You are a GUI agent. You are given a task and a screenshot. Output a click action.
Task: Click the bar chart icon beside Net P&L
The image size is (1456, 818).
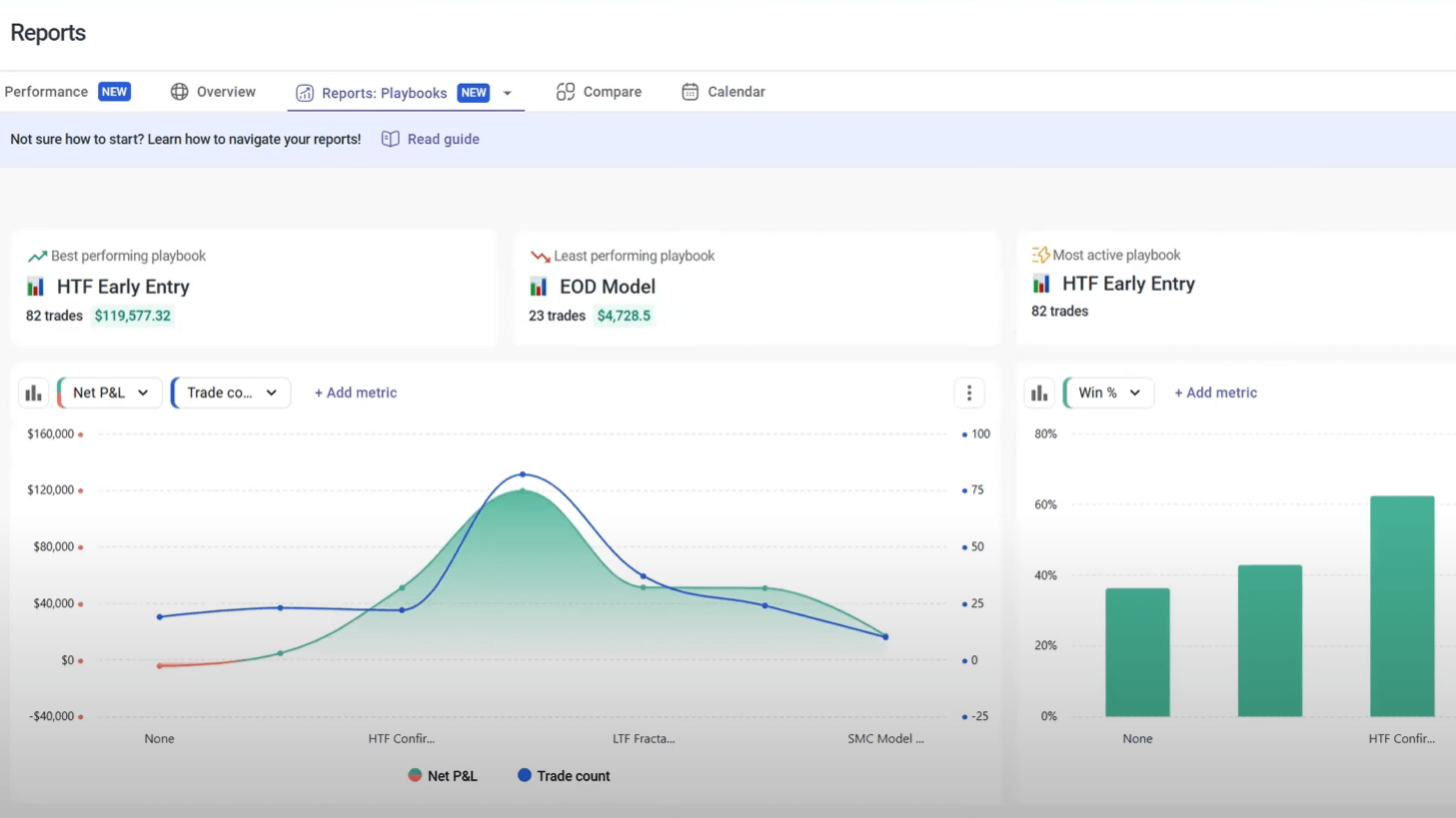coord(34,394)
